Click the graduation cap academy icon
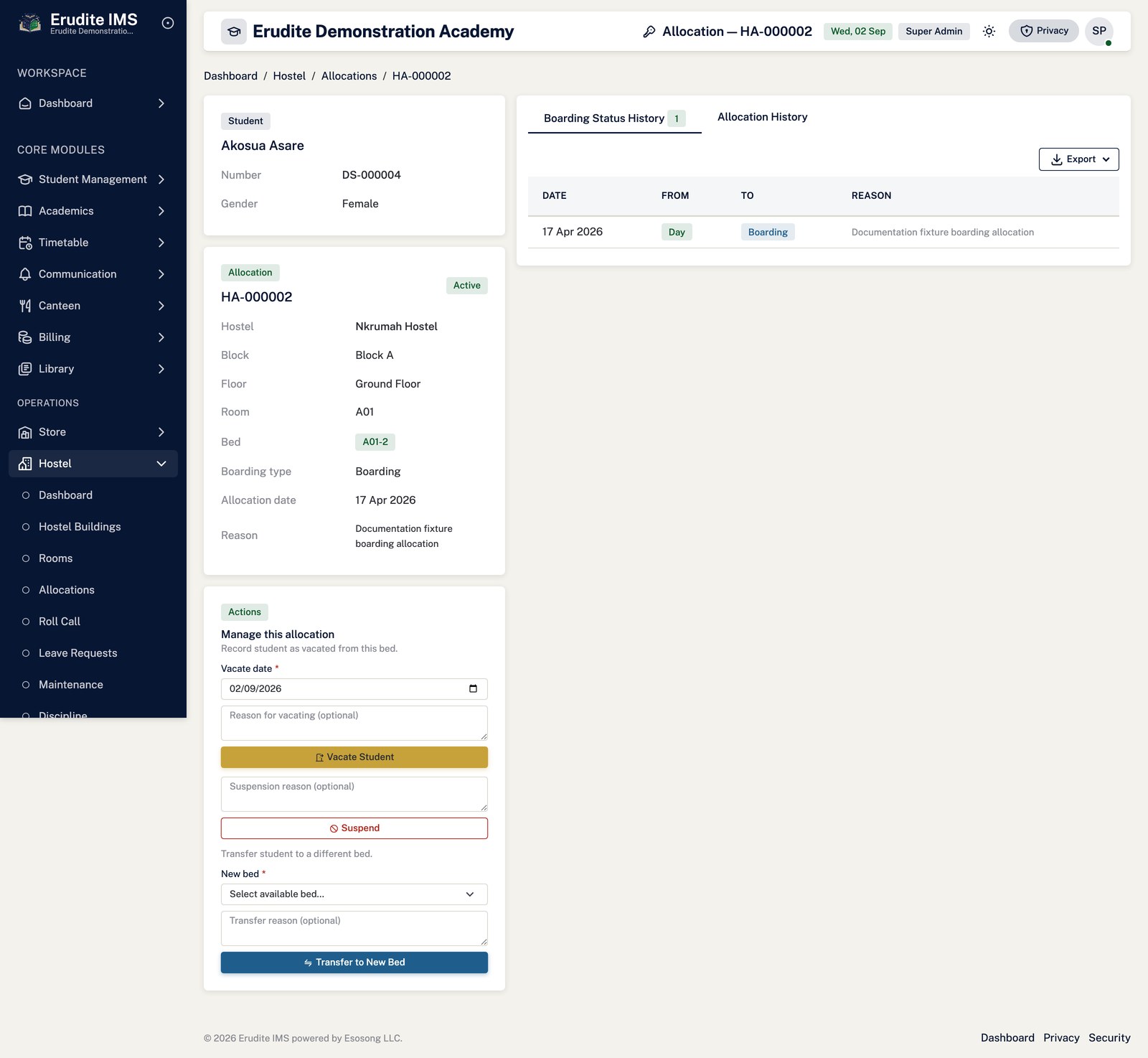The image size is (1148, 1058). click(x=234, y=32)
